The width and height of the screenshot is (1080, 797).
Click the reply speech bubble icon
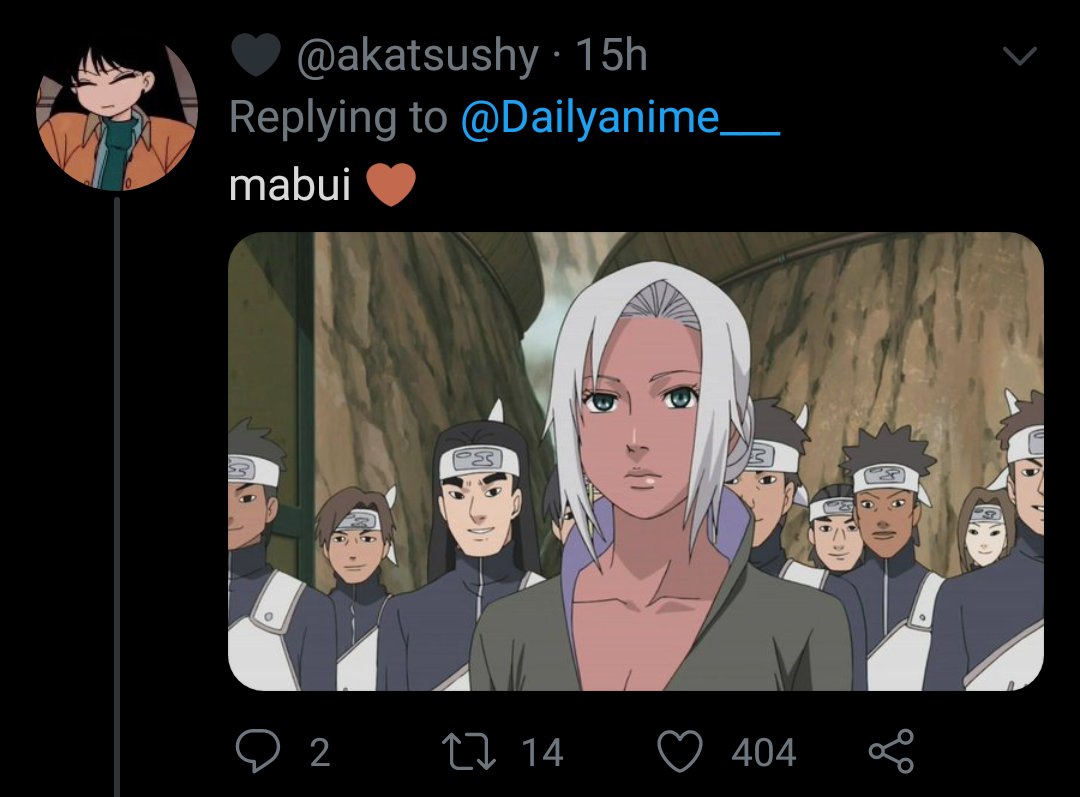258,750
